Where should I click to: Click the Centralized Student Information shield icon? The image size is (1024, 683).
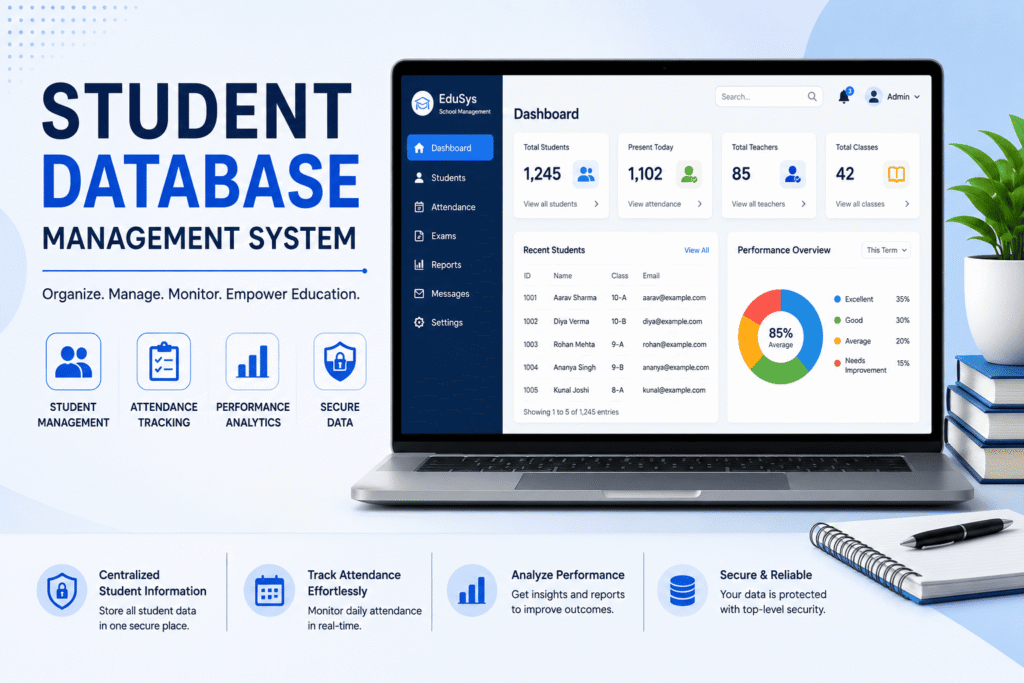point(62,590)
